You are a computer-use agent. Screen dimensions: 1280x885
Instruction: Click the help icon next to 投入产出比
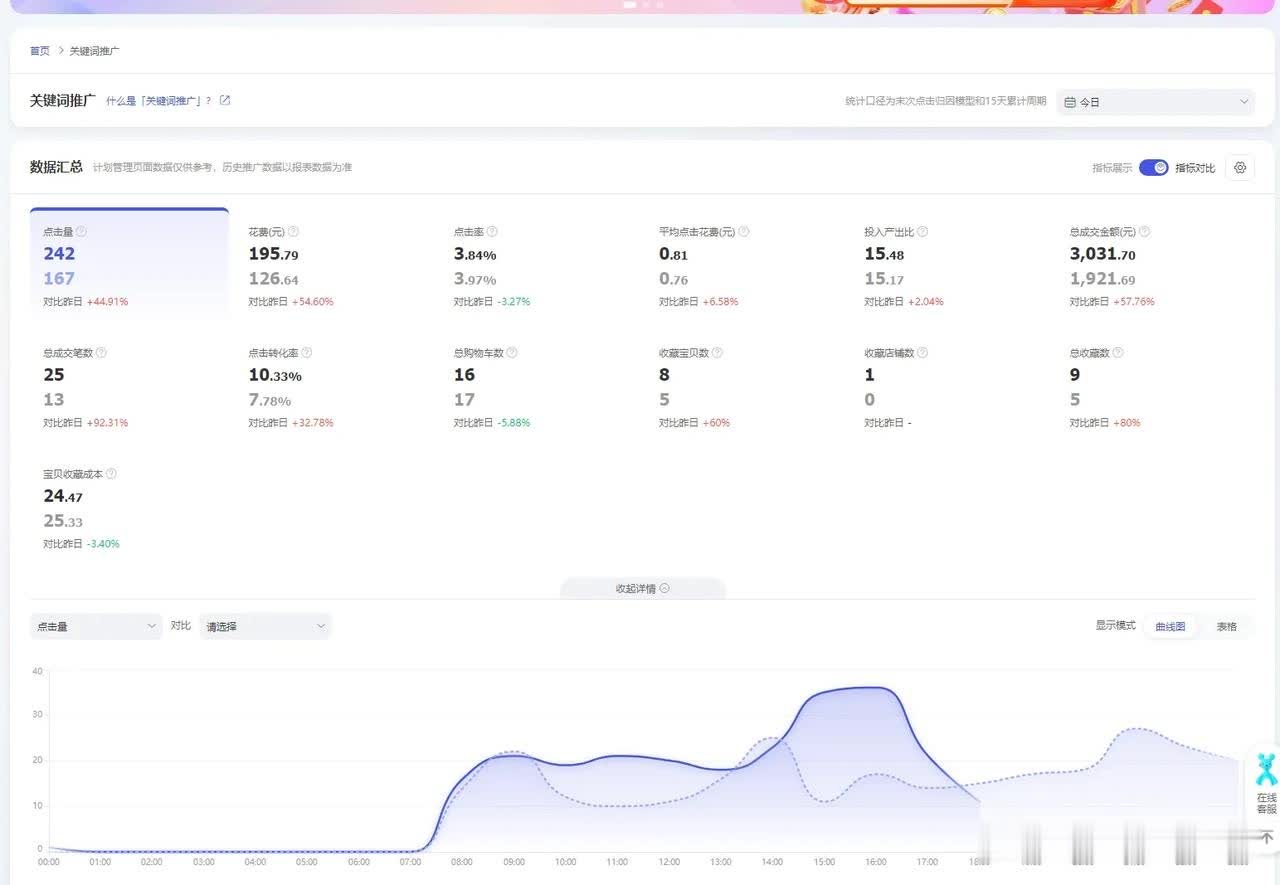[x=922, y=231]
